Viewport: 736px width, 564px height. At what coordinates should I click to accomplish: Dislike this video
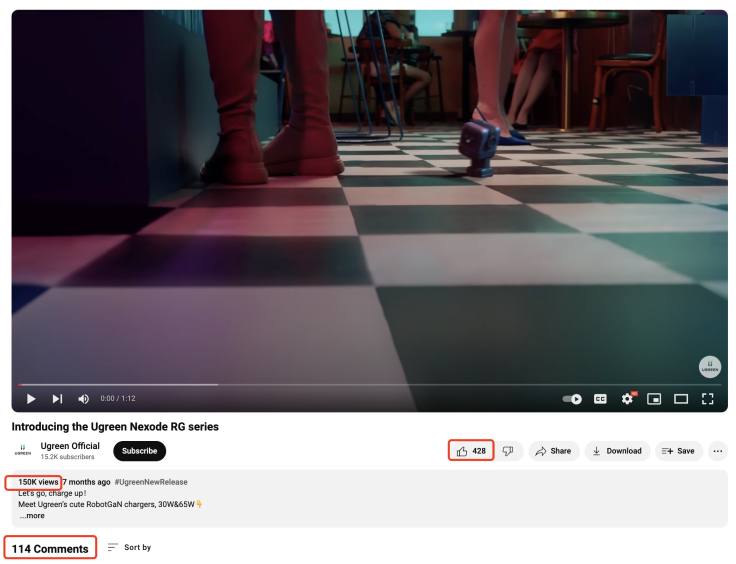pyautogui.click(x=508, y=451)
